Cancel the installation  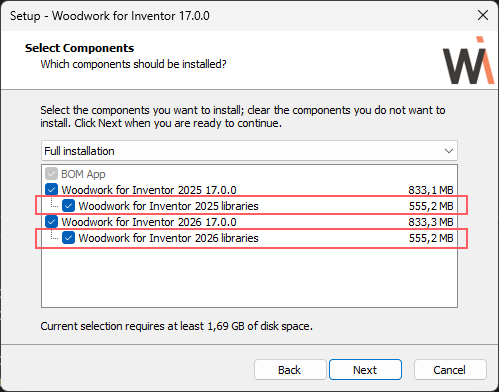coord(450,370)
